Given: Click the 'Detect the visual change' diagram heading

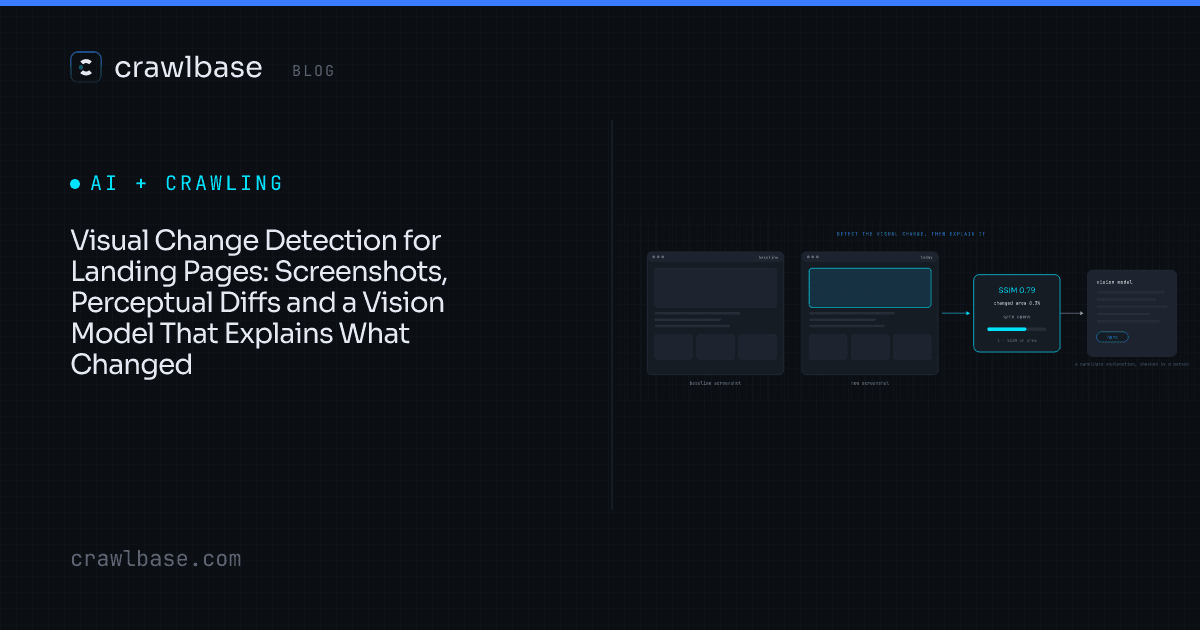Looking at the screenshot, I should [911, 234].
